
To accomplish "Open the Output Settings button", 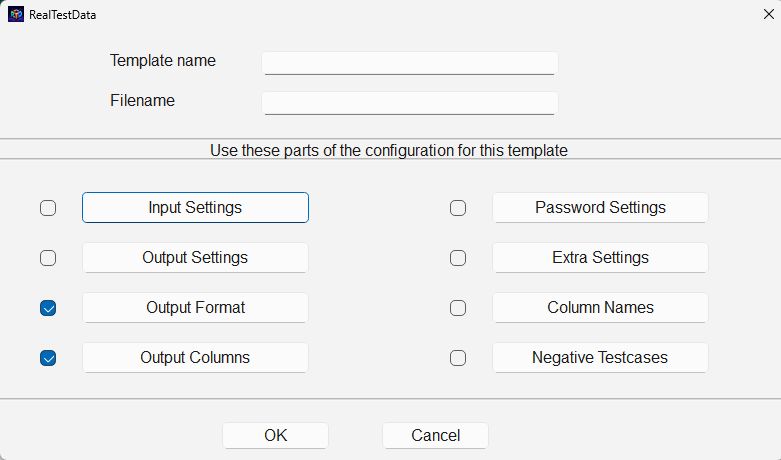I will click(x=195, y=258).
